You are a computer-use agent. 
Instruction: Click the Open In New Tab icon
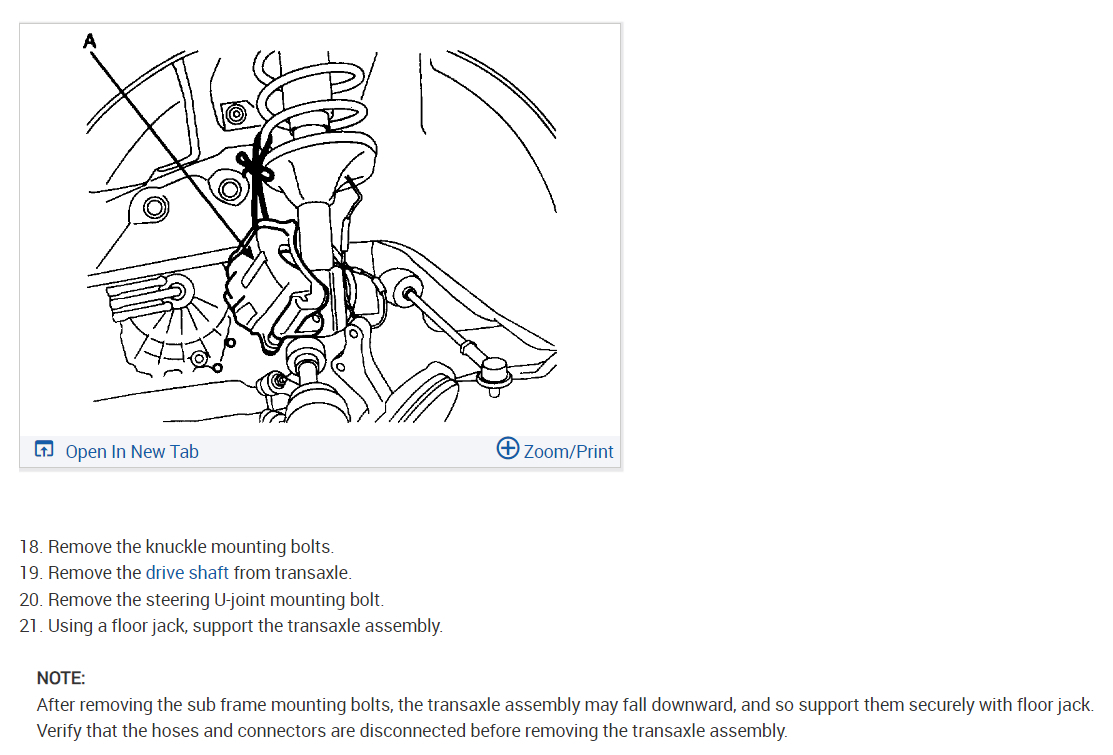click(x=44, y=450)
